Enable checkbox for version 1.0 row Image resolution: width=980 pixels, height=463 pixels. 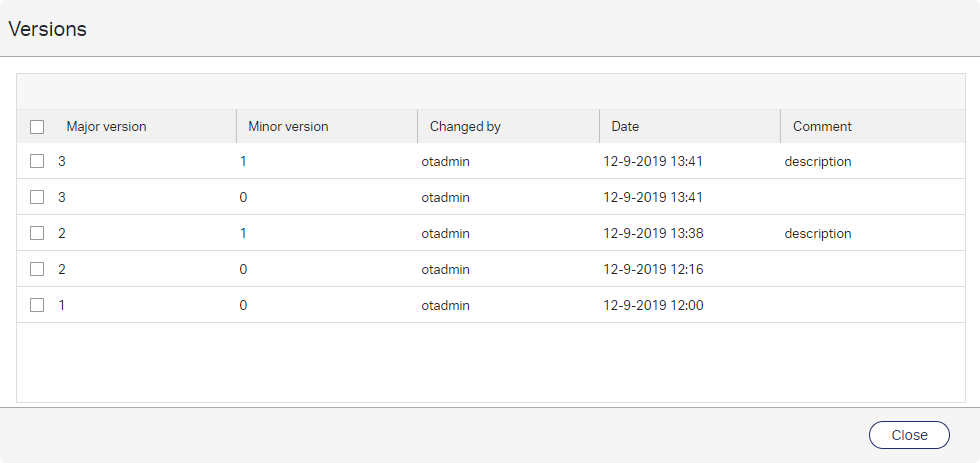tap(37, 305)
